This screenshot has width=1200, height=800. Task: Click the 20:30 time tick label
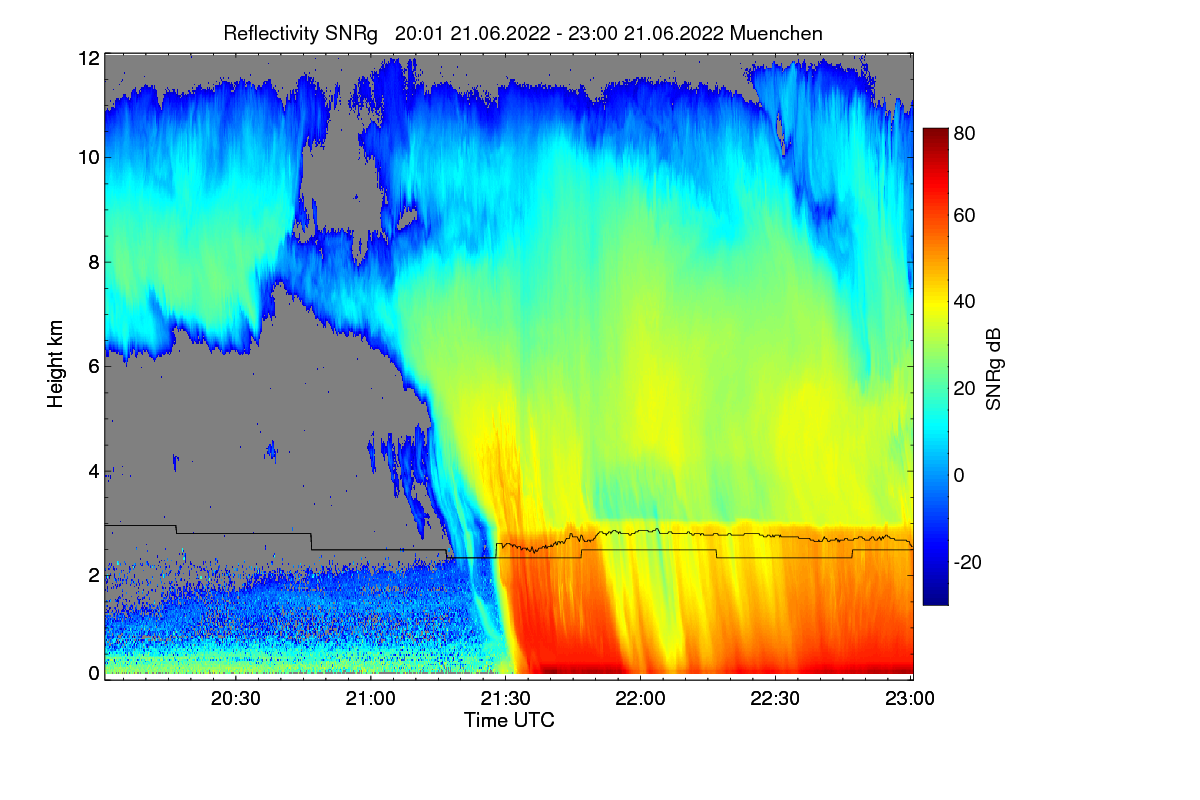(236, 699)
